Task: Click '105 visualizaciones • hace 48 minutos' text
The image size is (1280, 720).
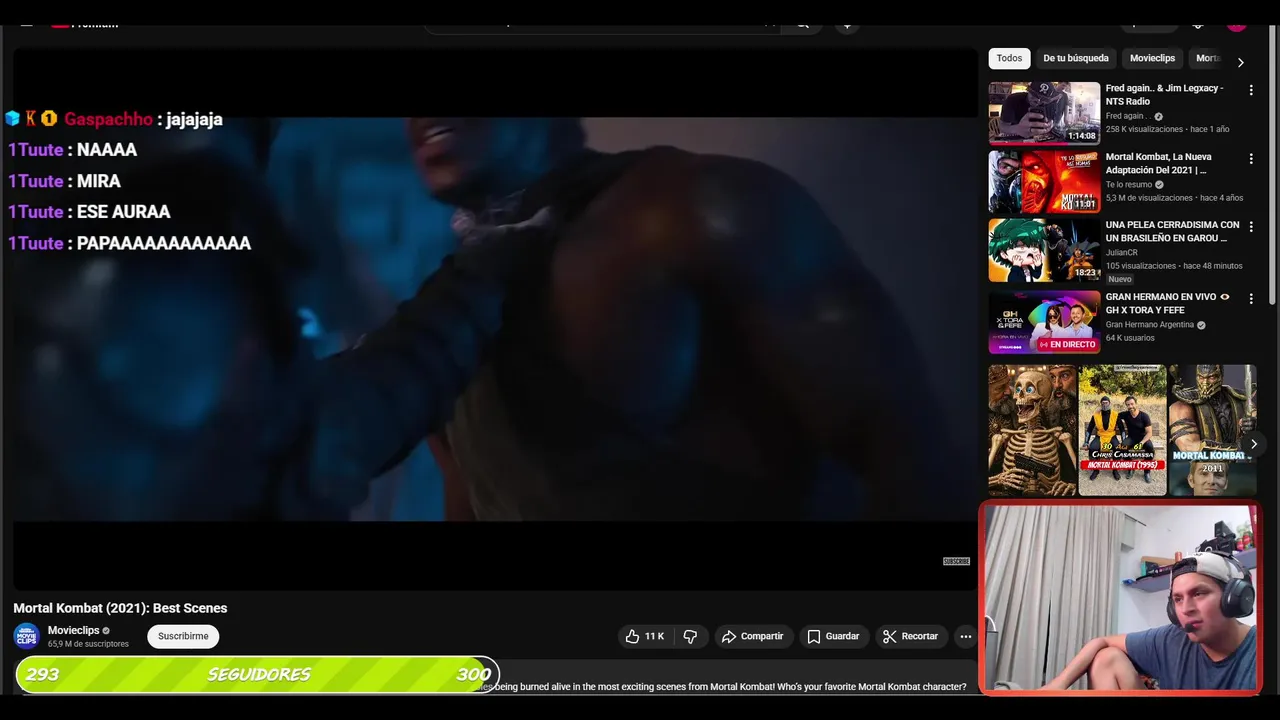Action: [x=1174, y=266]
